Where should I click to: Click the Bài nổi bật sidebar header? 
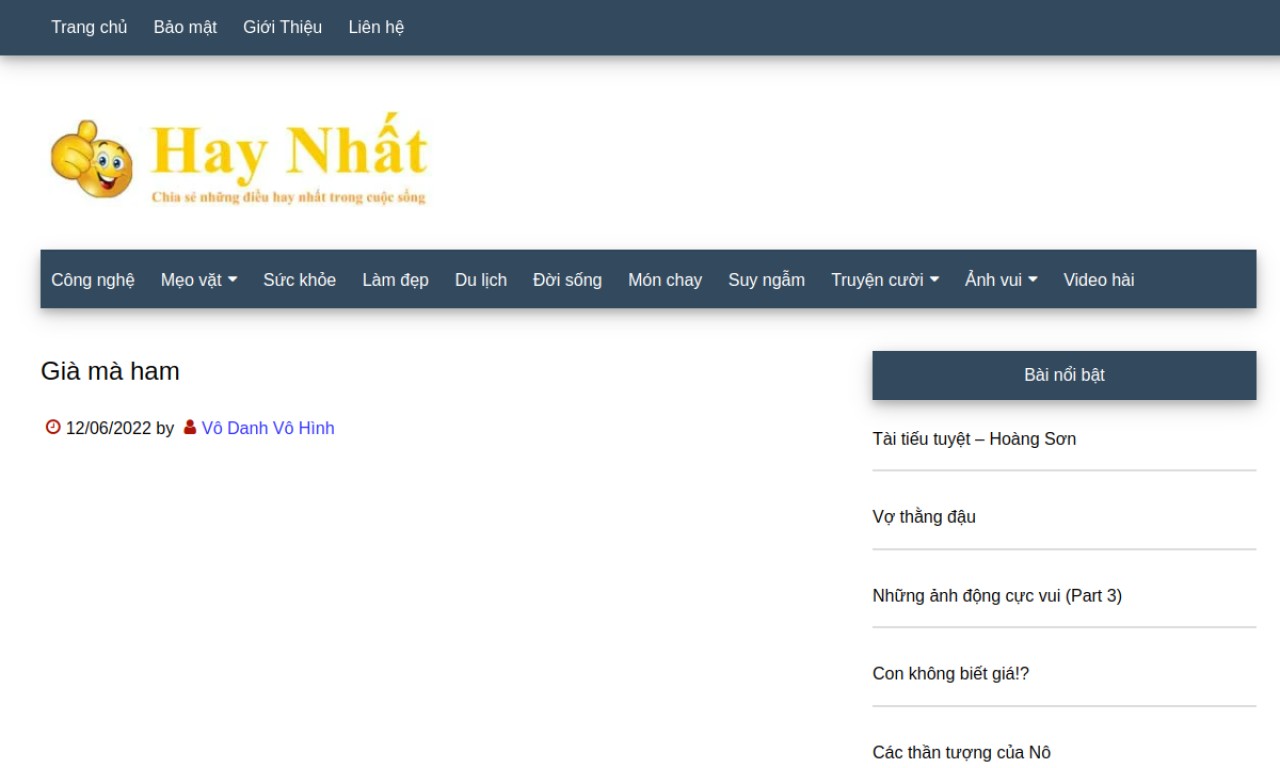[x=1064, y=375]
